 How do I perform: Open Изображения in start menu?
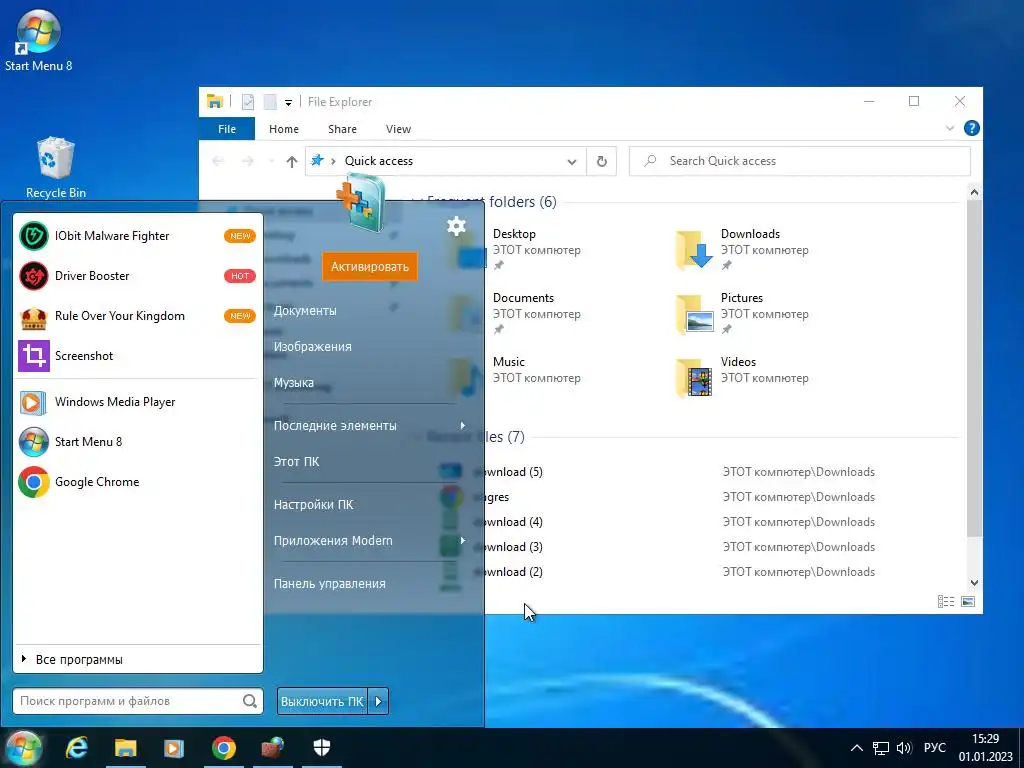tap(312, 347)
